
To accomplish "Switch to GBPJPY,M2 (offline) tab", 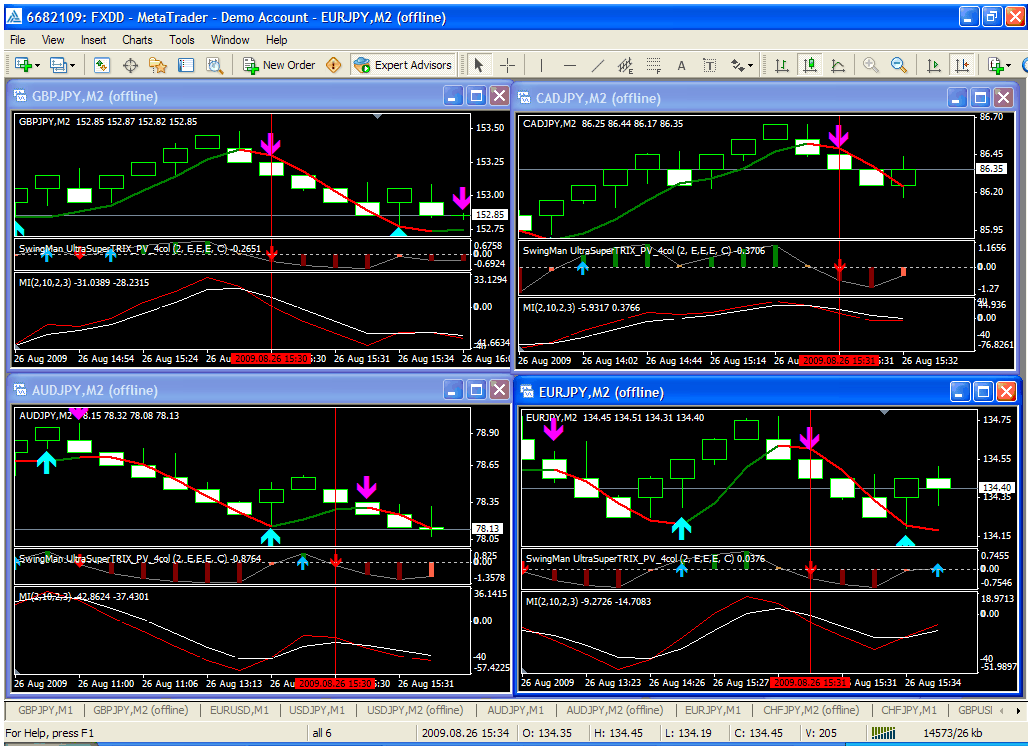I will [x=140, y=710].
